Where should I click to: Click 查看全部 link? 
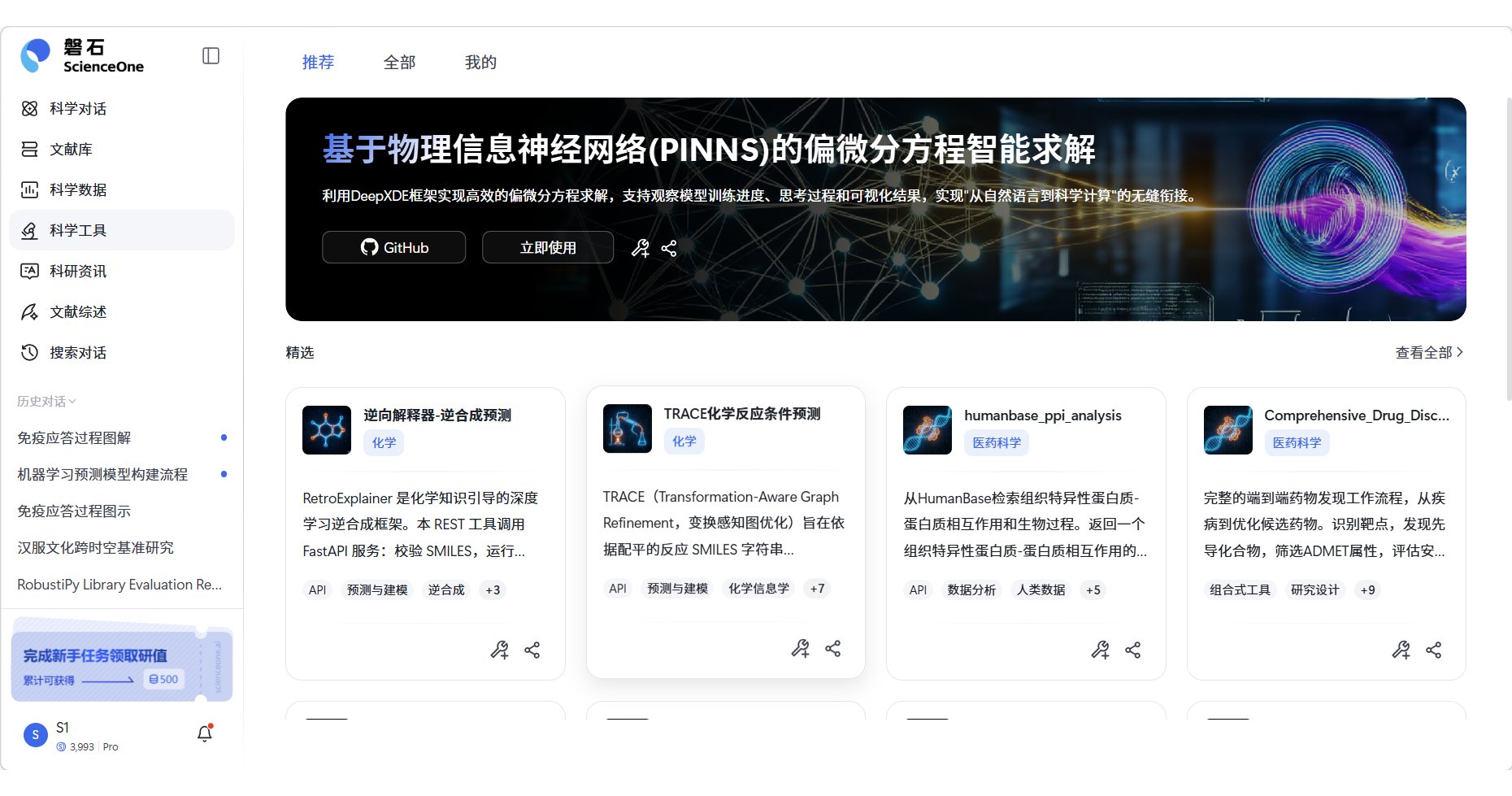click(x=1429, y=352)
